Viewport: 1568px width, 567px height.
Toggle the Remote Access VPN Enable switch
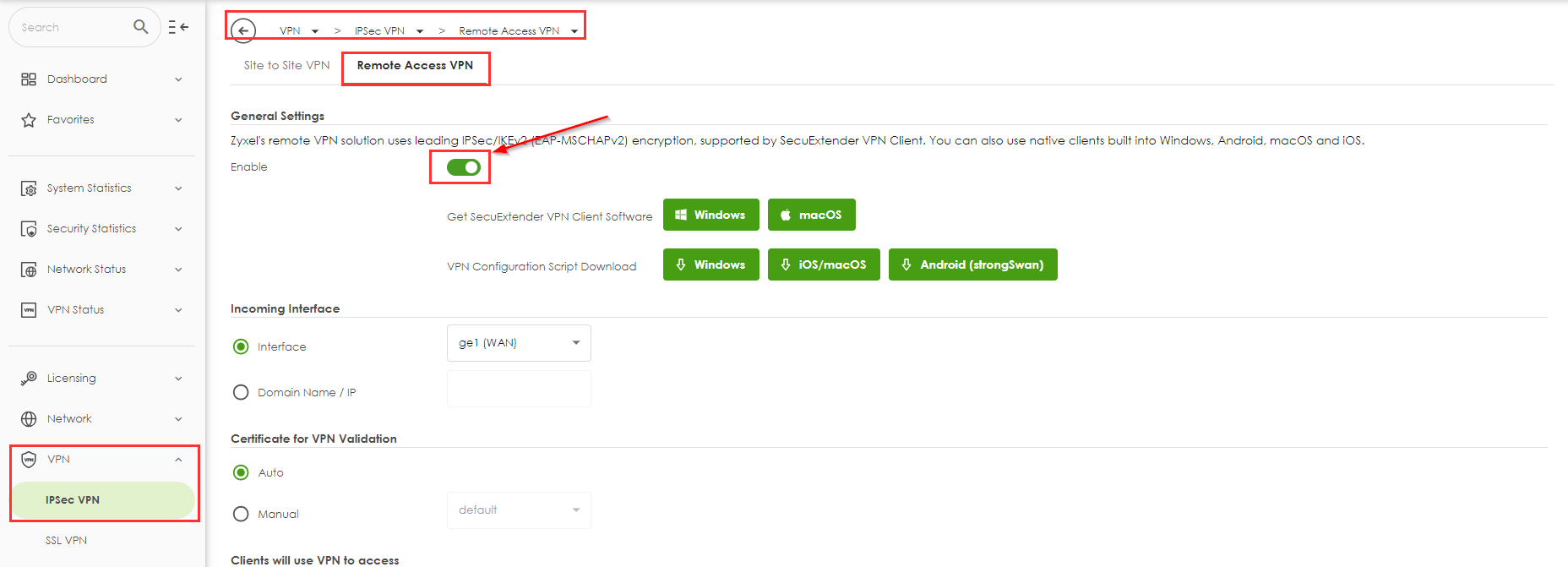(x=463, y=167)
